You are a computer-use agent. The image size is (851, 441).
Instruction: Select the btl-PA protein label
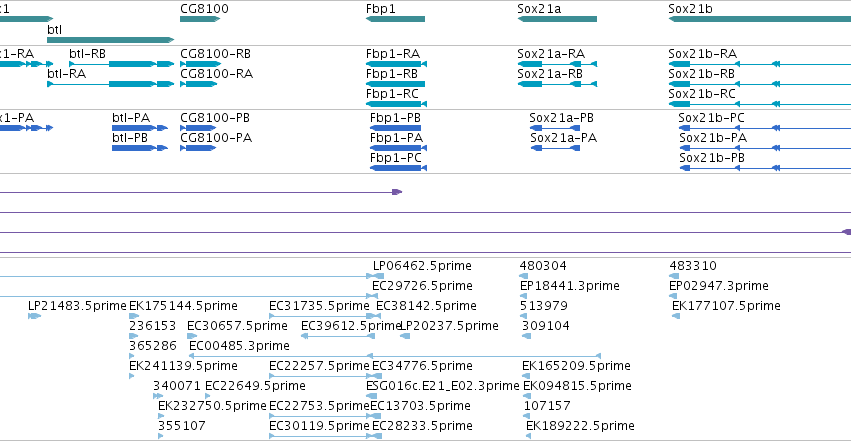click(131, 118)
